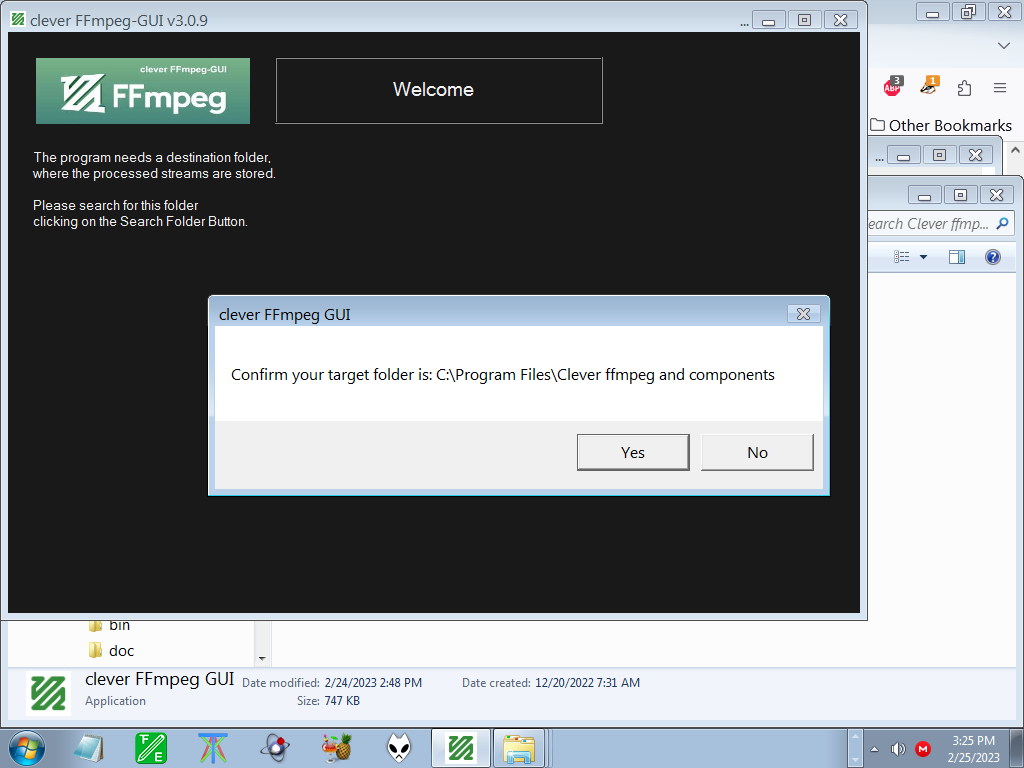
Task: Click the clever FFmpeg-GUI logo image
Action: coord(143,91)
